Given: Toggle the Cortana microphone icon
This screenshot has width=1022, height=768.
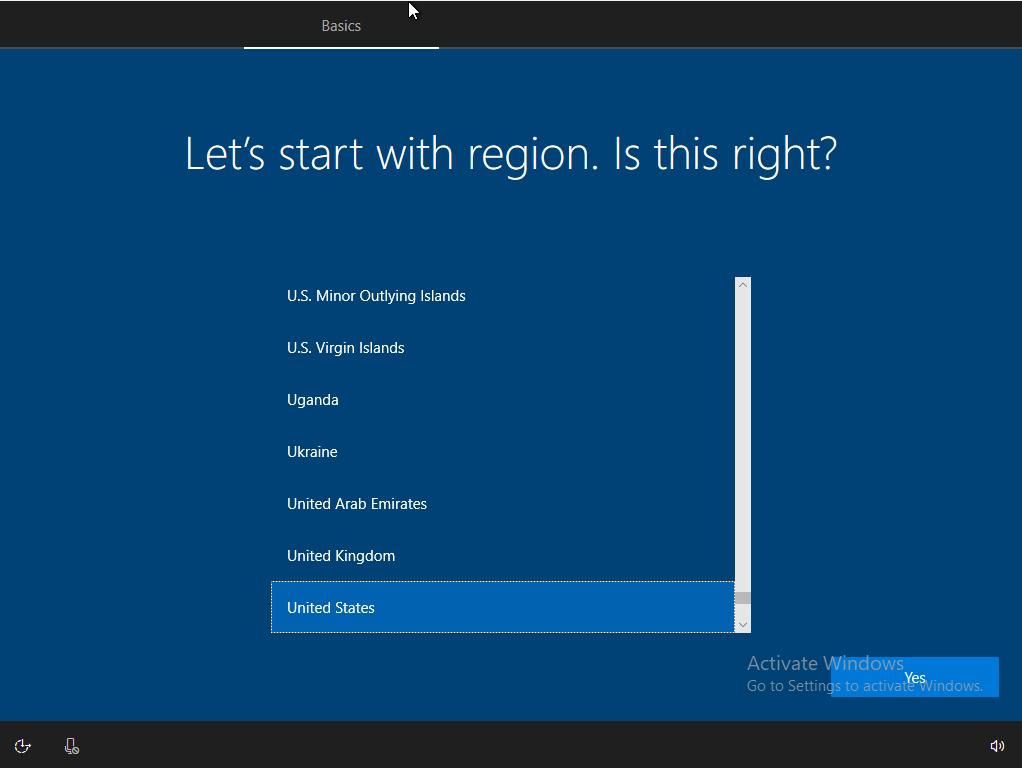Looking at the screenshot, I should [x=72, y=746].
